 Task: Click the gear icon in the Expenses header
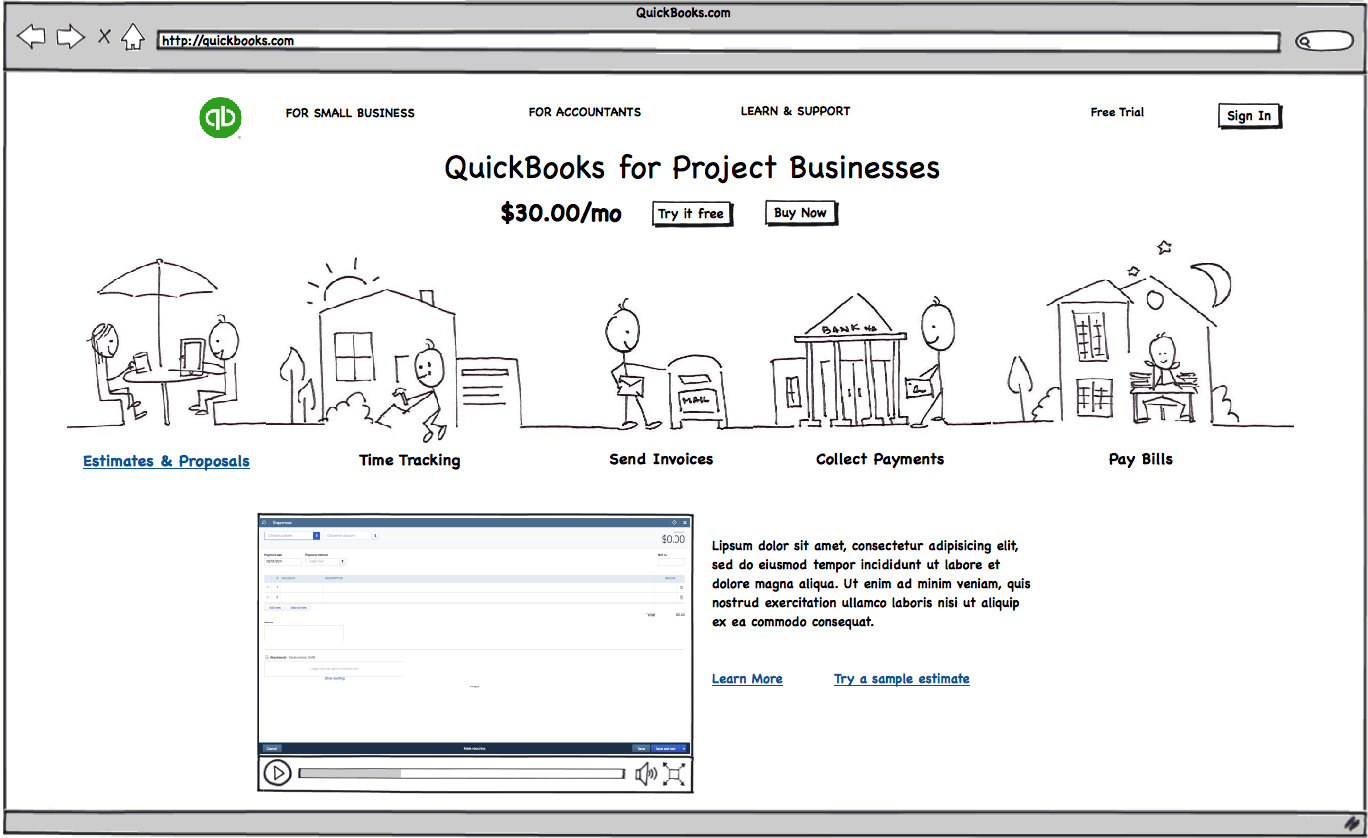pos(674,523)
